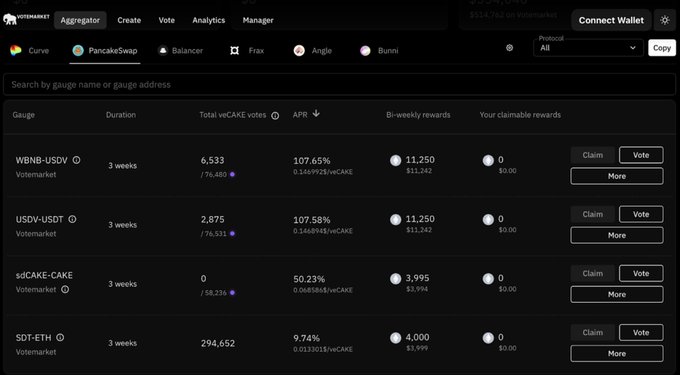
Task: Click the 6,533 votes value
Action: coord(212,160)
